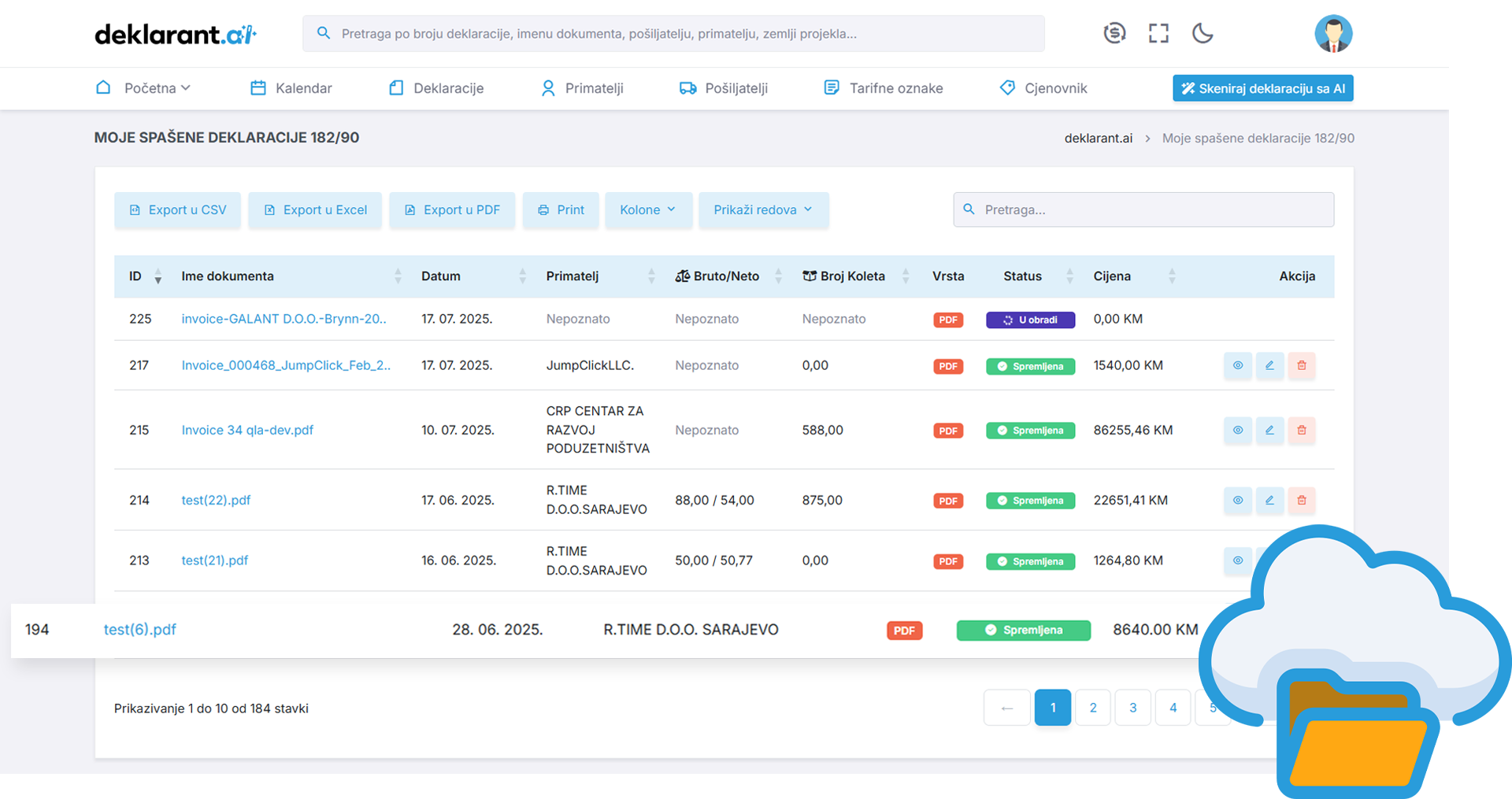This screenshot has width=1512, height=799.
Task: Sort table by ID column header
Action: pyautogui.click(x=145, y=276)
